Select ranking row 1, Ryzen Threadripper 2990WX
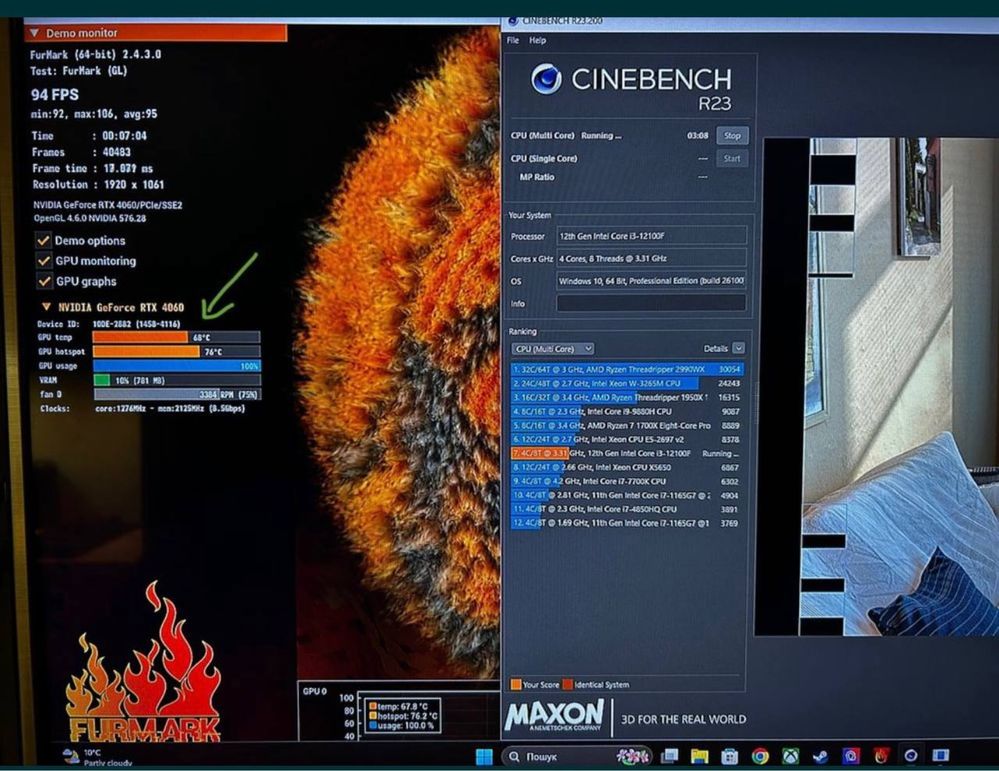The height and width of the screenshot is (771, 999). (x=627, y=370)
